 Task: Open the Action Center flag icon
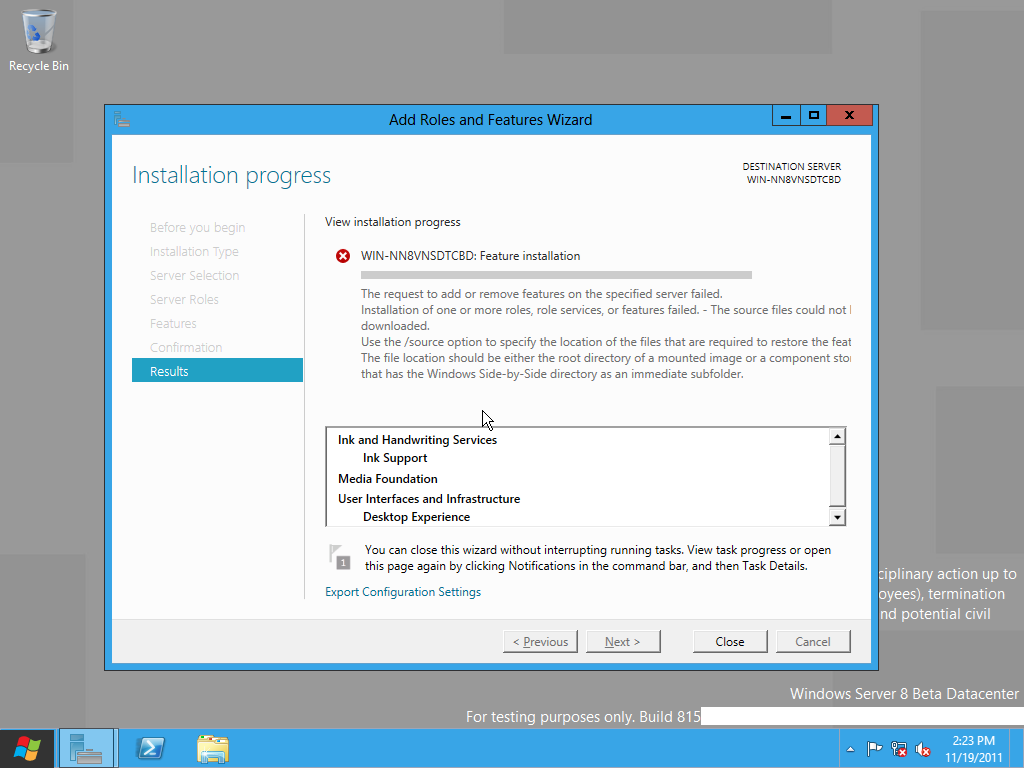tap(874, 749)
